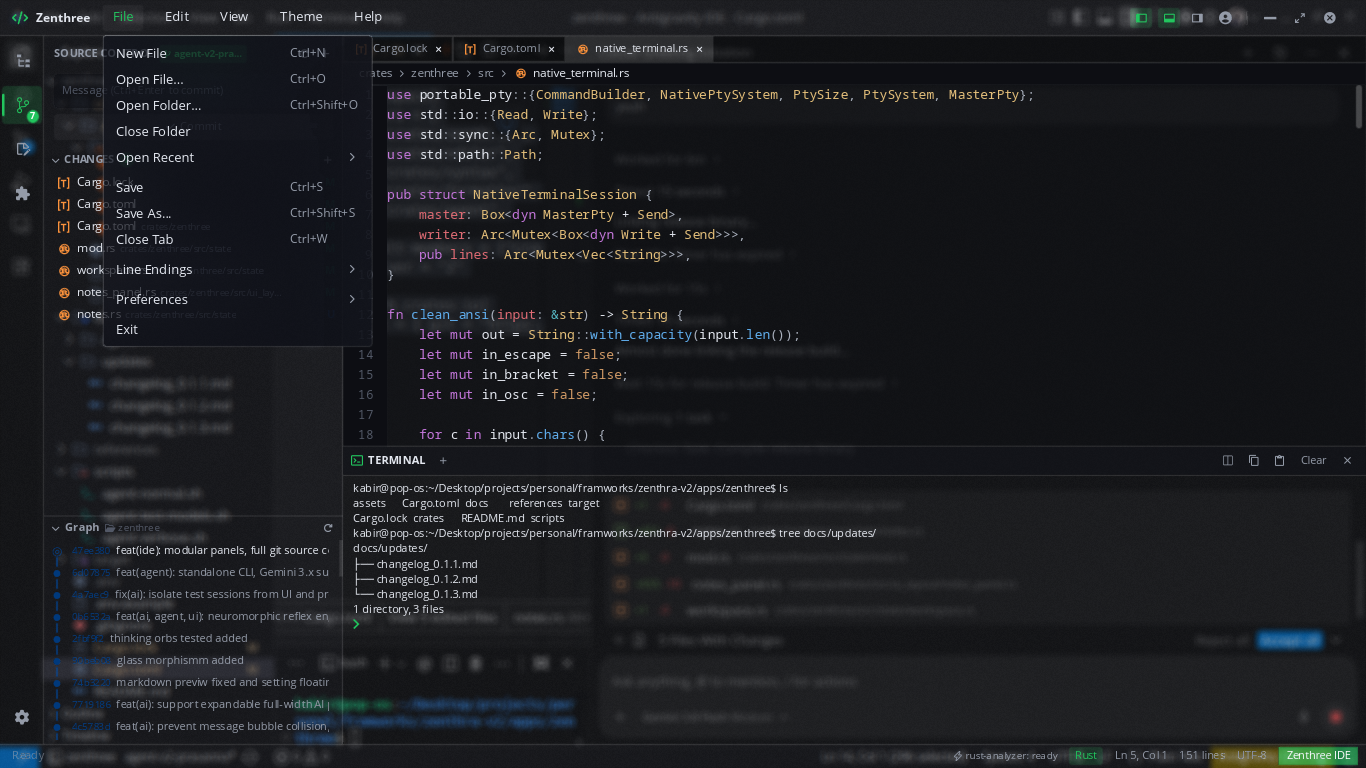This screenshot has height=768, width=1366.
Task: Close the native_terminal.rs tab
Action: pos(700,49)
